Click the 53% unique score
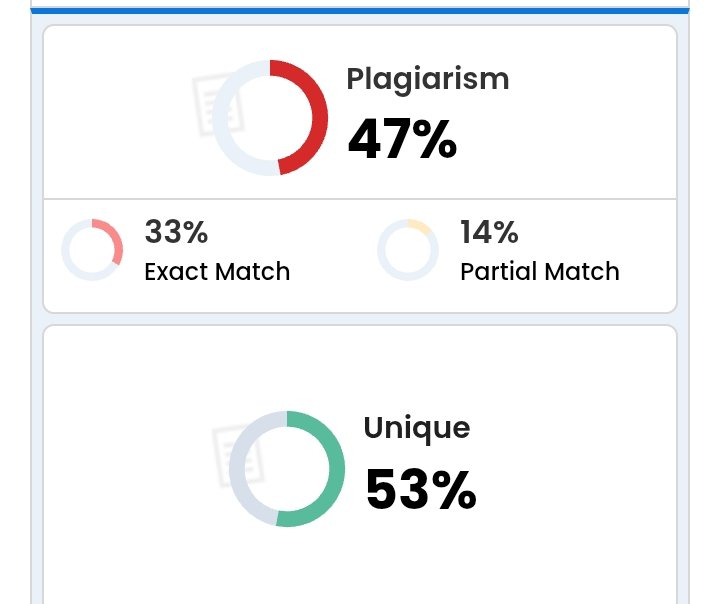The width and height of the screenshot is (720, 604). [421, 489]
